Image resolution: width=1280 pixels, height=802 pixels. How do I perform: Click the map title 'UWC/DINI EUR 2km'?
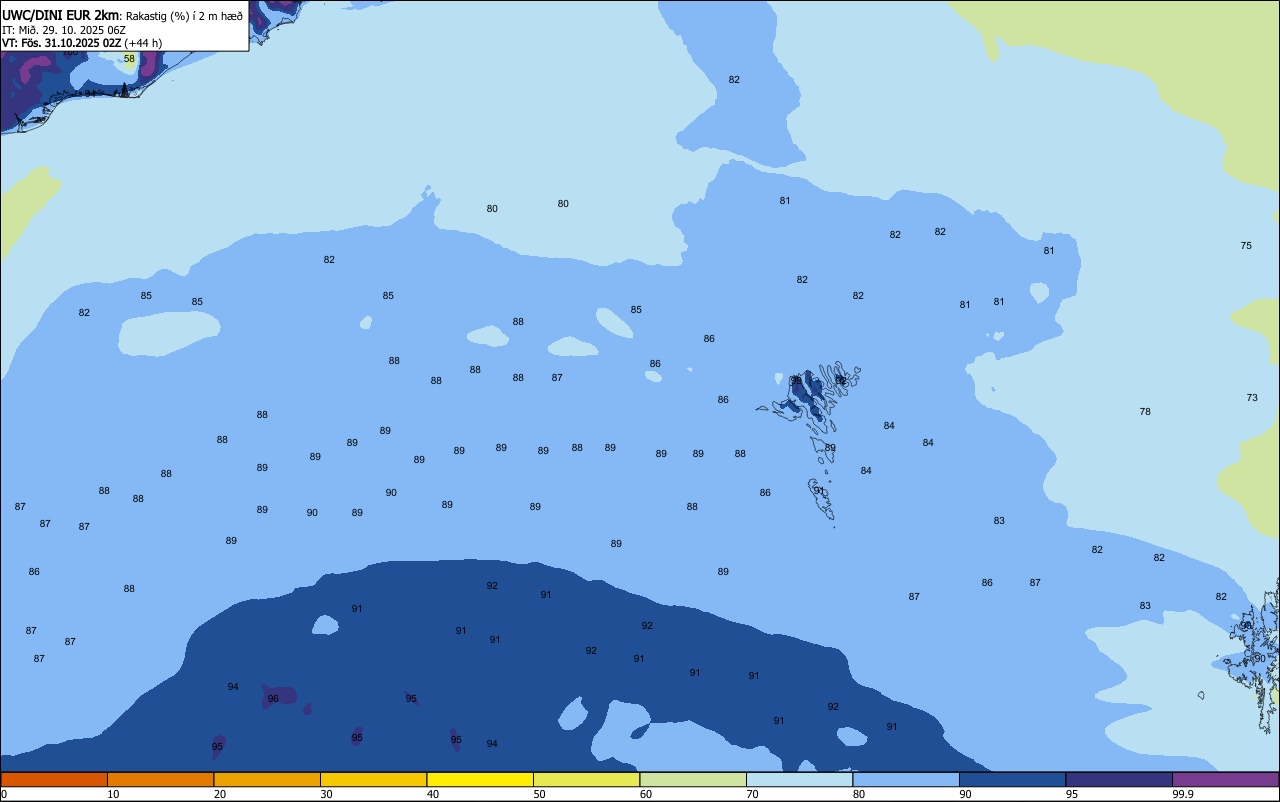(60, 14)
